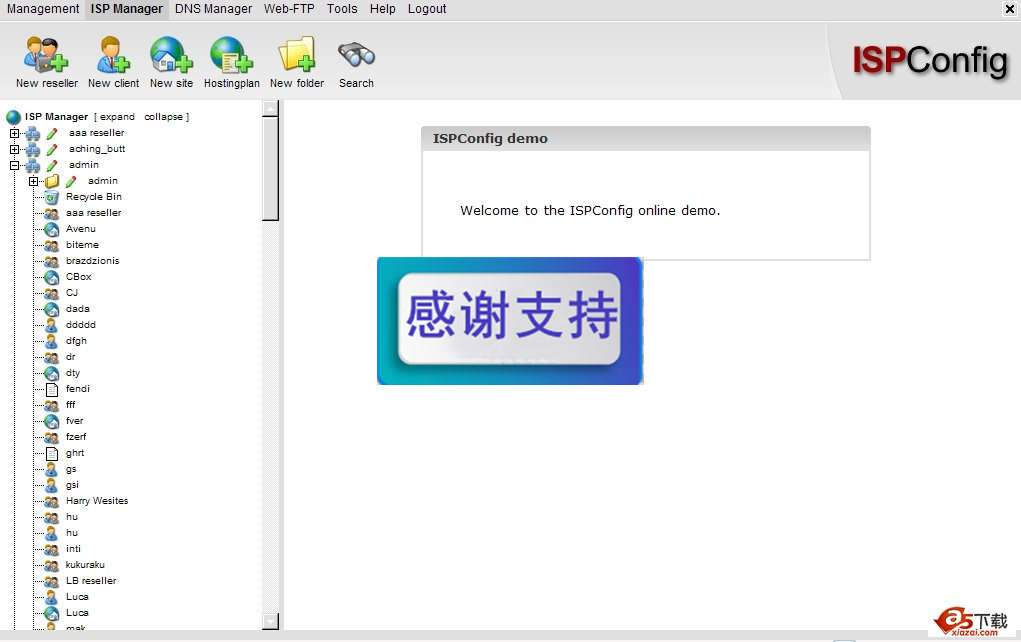Click the client user icon next to gsi
Viewport: 1021px width, 642px height.
click(52, 486)
